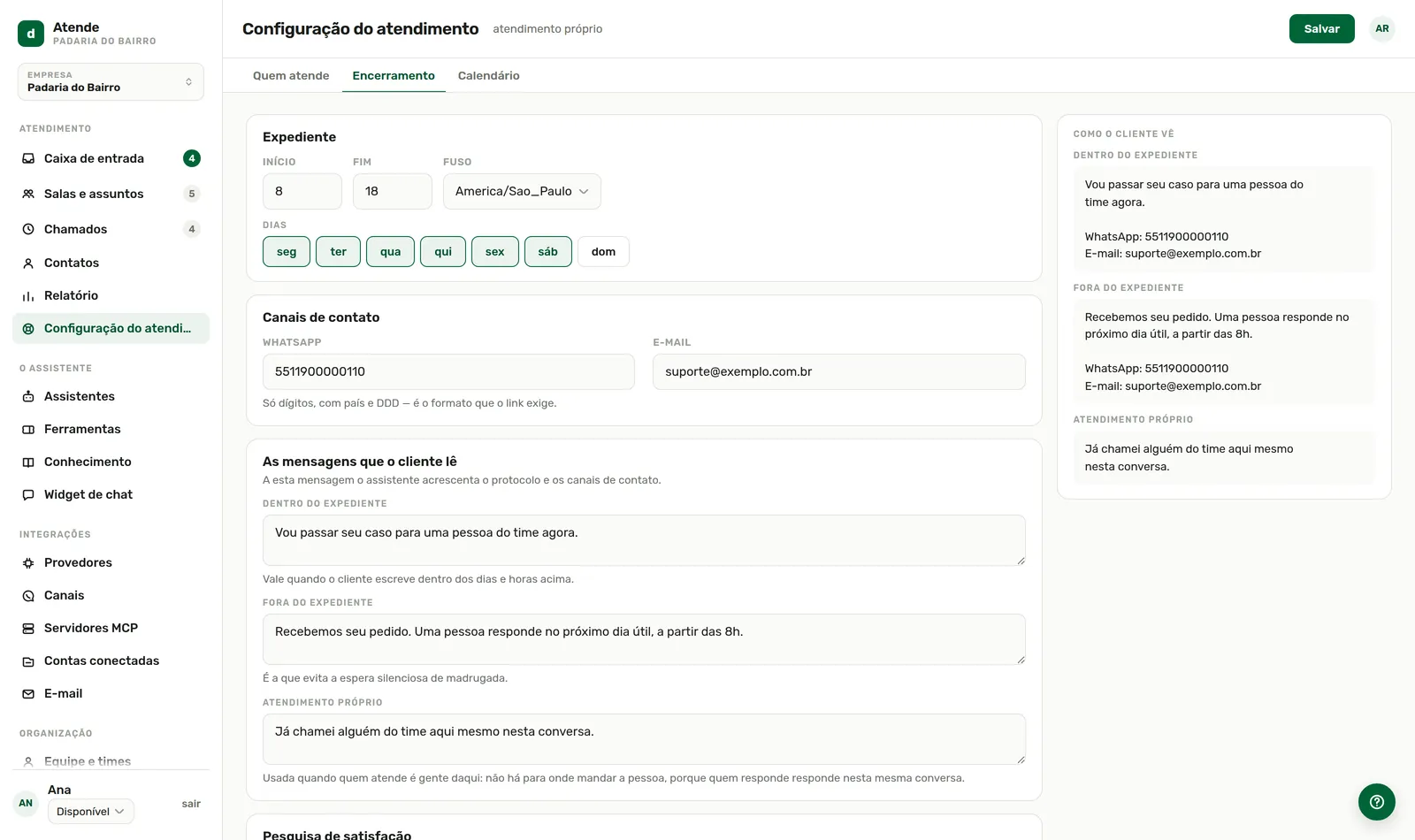The width and height of the screenshot is (1415, 840).
Task: Expand the Empresa Padaria do Bairro selector
Action: [111, 81]
